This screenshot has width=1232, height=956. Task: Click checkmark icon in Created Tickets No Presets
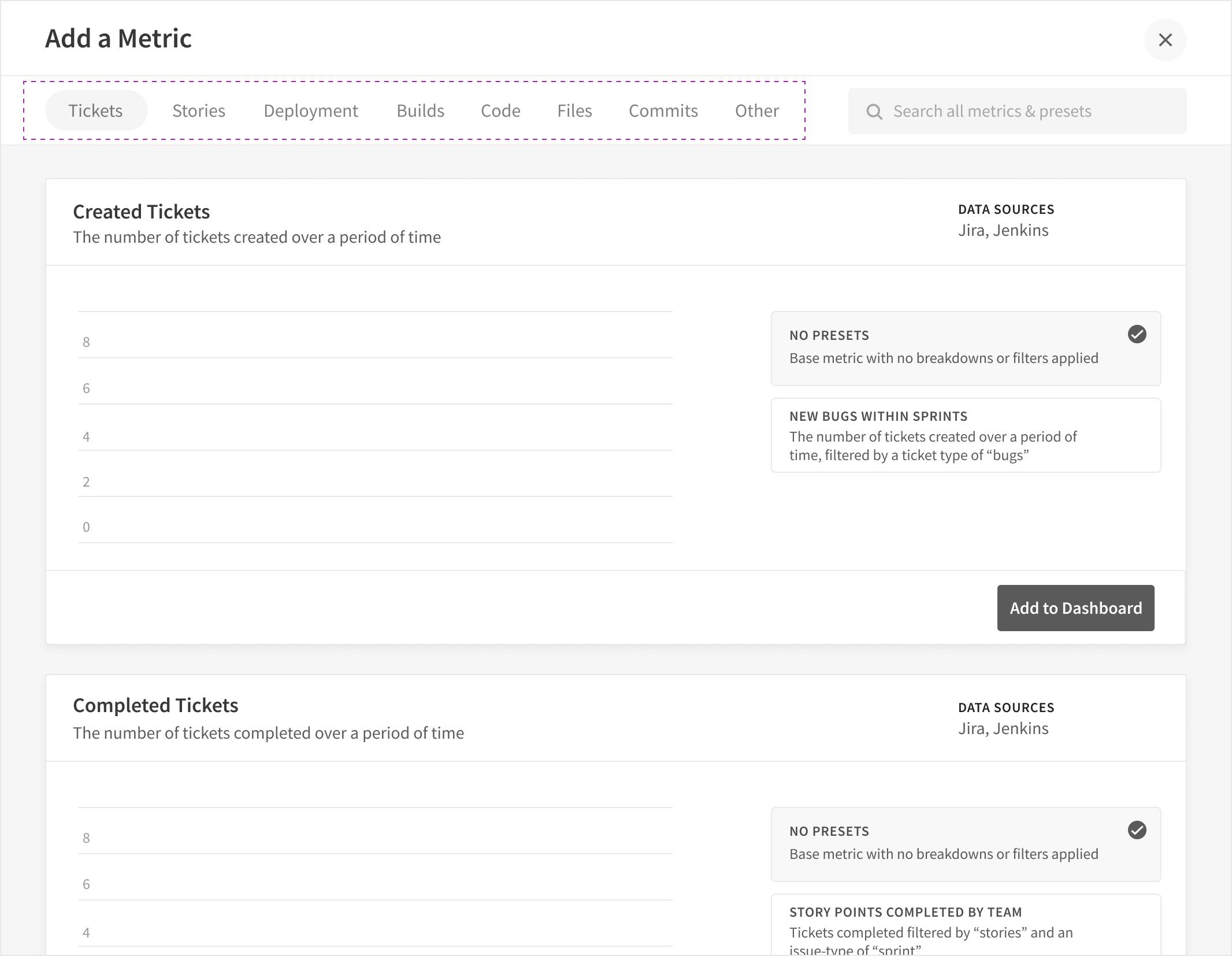1137,334
